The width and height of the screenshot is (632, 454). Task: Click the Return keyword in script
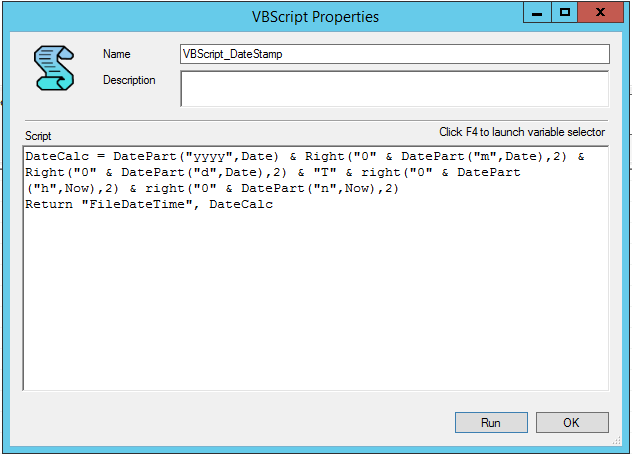[x=49, y=204]
